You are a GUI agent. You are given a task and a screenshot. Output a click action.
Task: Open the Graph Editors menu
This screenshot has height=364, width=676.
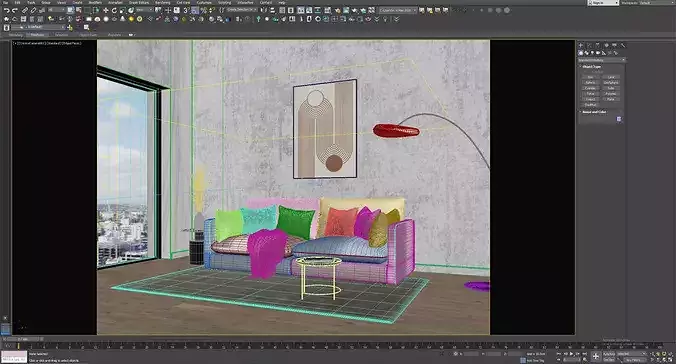click(x=139, y=3)
